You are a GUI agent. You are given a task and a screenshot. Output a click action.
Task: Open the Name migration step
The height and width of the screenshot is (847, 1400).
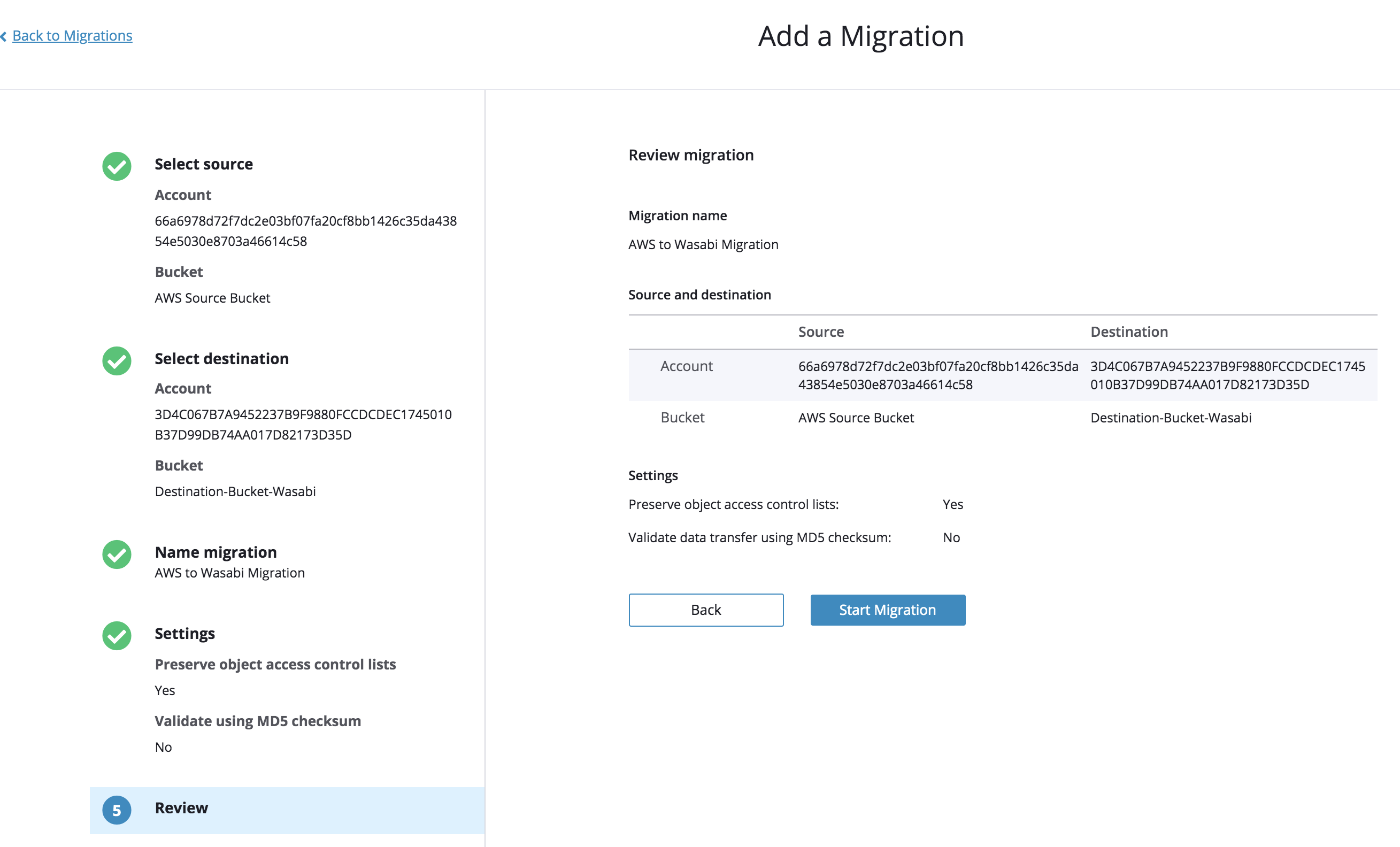(216, 552)
